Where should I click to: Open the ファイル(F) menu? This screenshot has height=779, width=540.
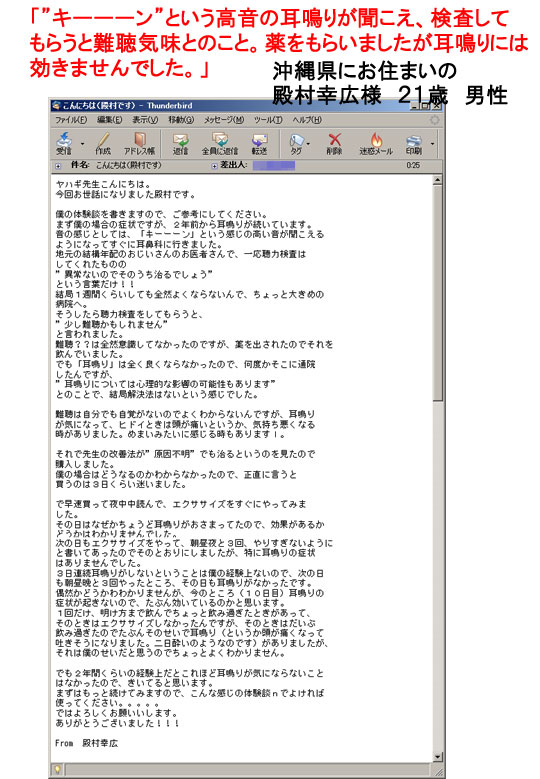point(71,120)
